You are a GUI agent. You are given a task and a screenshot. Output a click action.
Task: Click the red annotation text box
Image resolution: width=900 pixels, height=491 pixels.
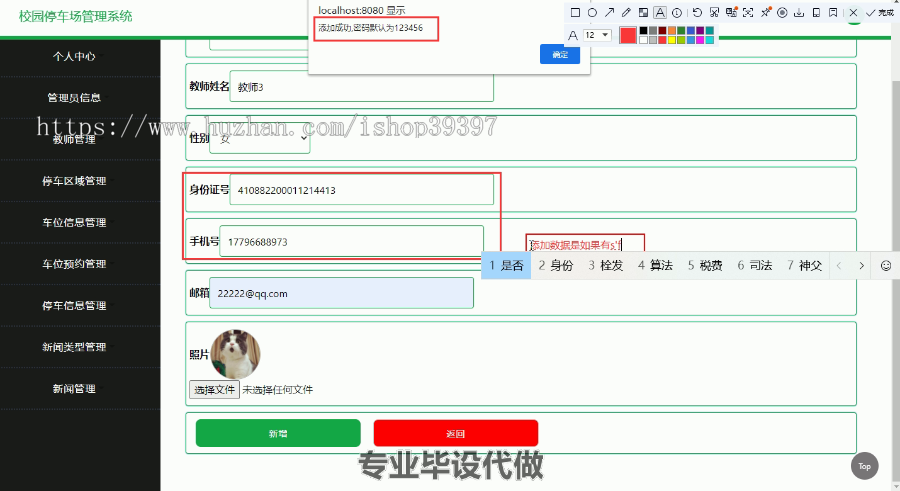tap(585, 243)
